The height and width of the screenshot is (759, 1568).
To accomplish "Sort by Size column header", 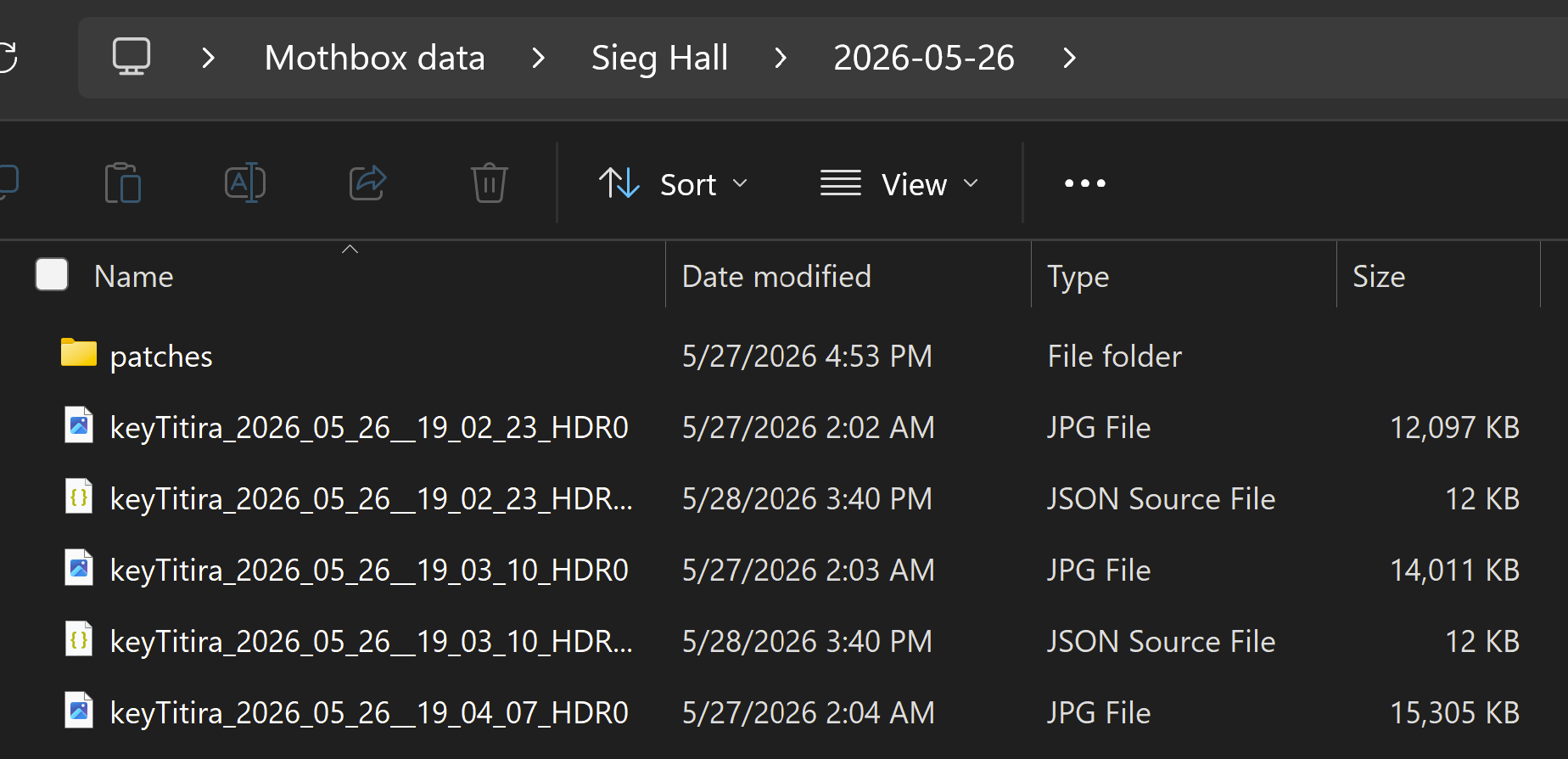I will pos(1438,276).
